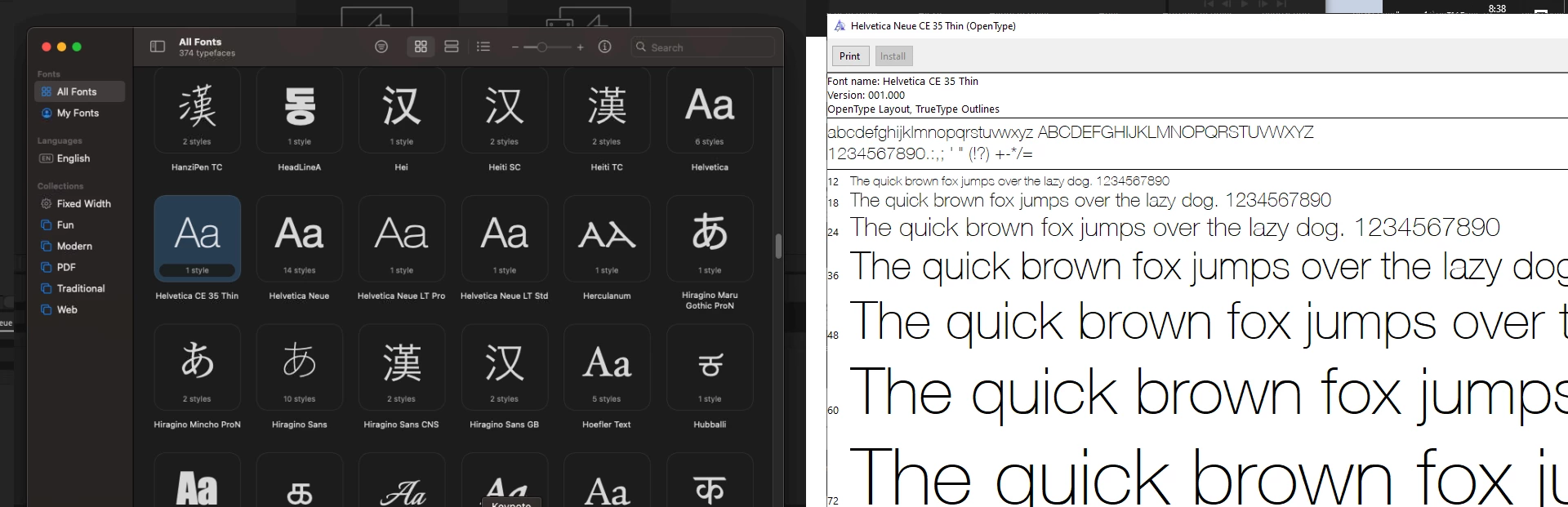Open the Web collection
Screen dimensions: 1568x507
click(x=79, y=309)
